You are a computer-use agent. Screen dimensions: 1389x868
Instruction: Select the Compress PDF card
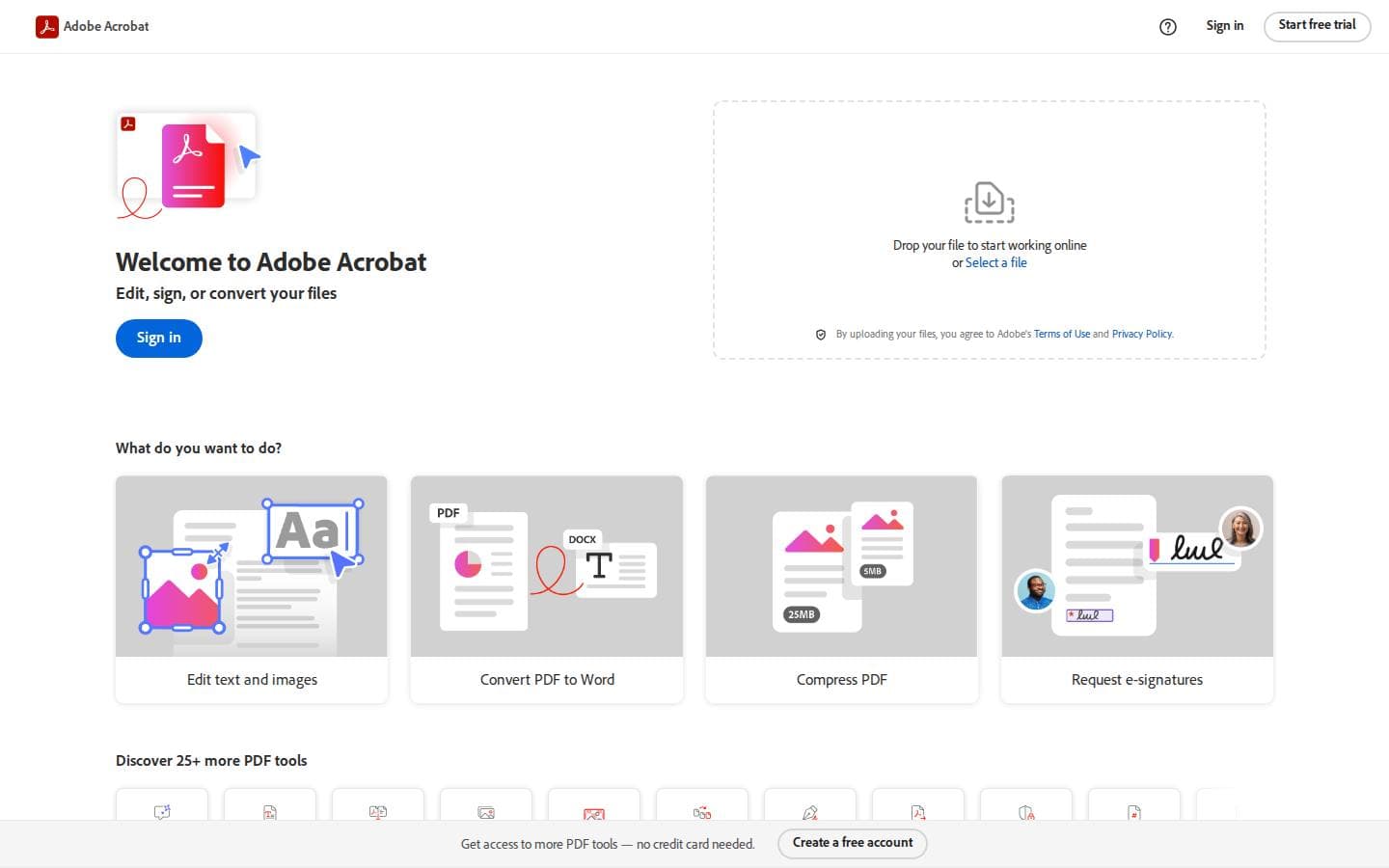(x=842, y=589)
